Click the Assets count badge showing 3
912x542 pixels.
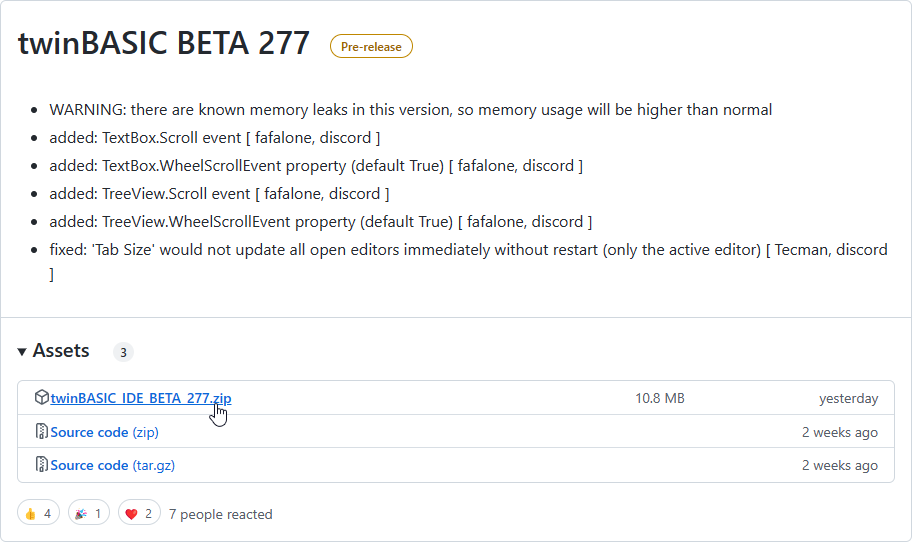(x=123, y=352)
